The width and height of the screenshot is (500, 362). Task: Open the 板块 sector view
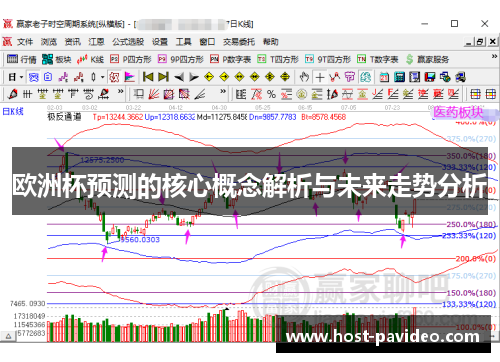(57, 59)
